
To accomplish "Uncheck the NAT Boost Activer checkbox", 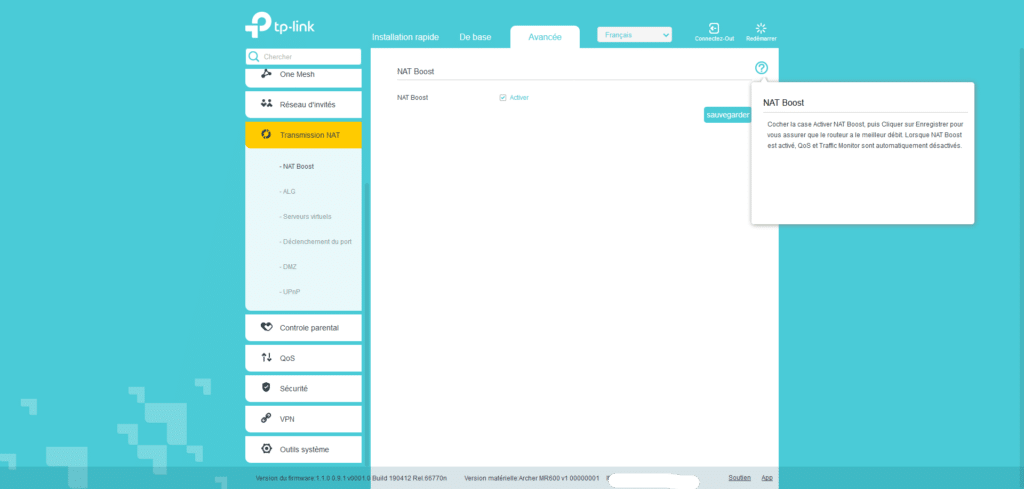I will tap(503, 98).
